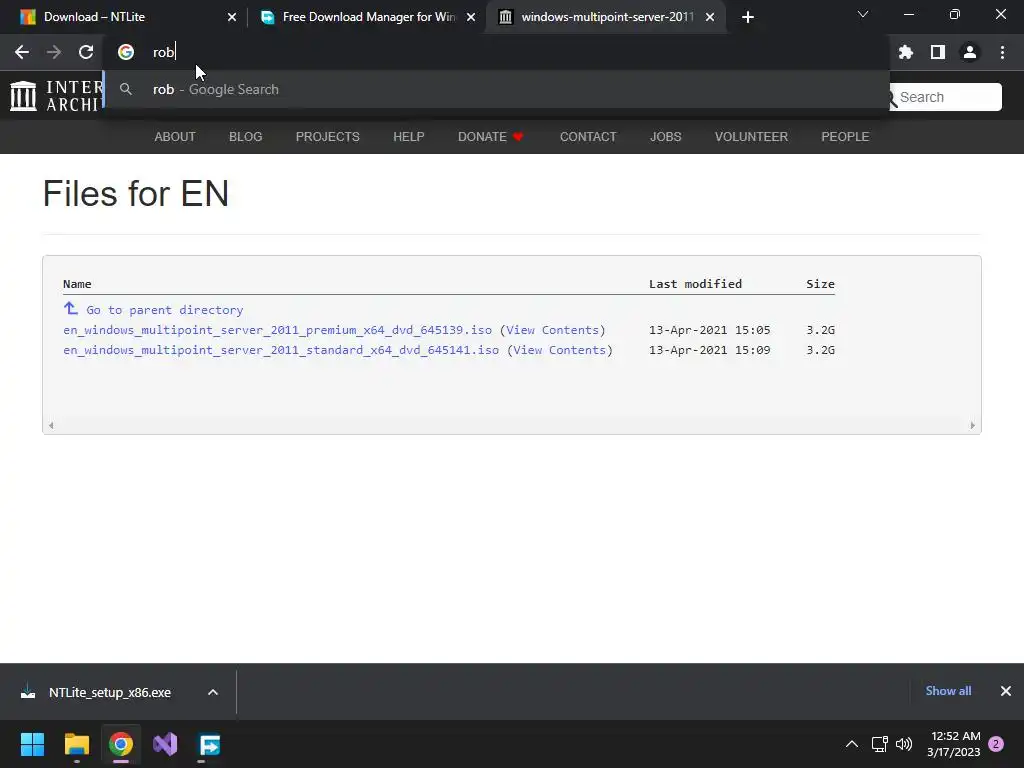Open network status tray icon

tap(879, 744)
